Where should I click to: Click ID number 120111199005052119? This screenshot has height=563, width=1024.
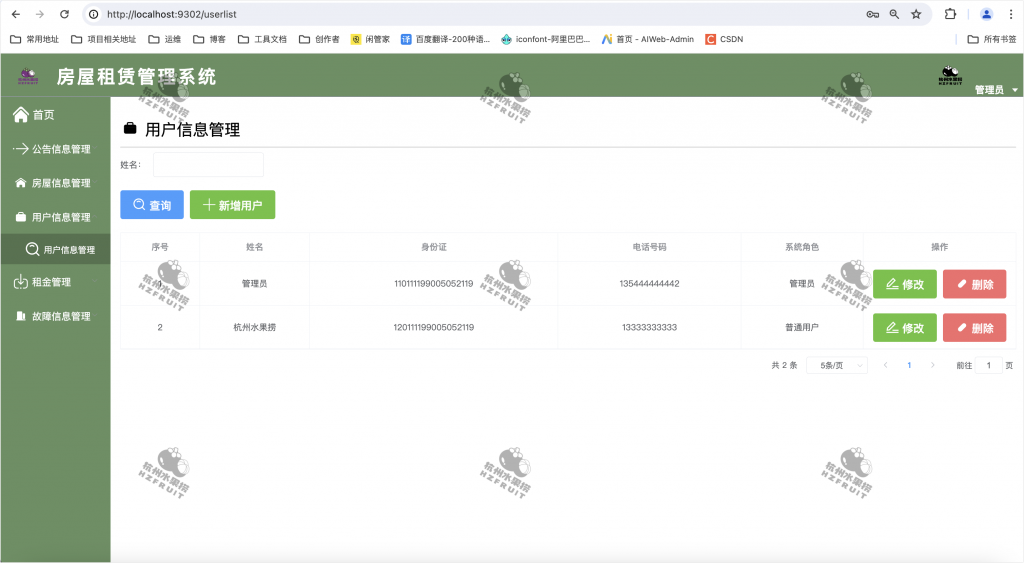434,327
